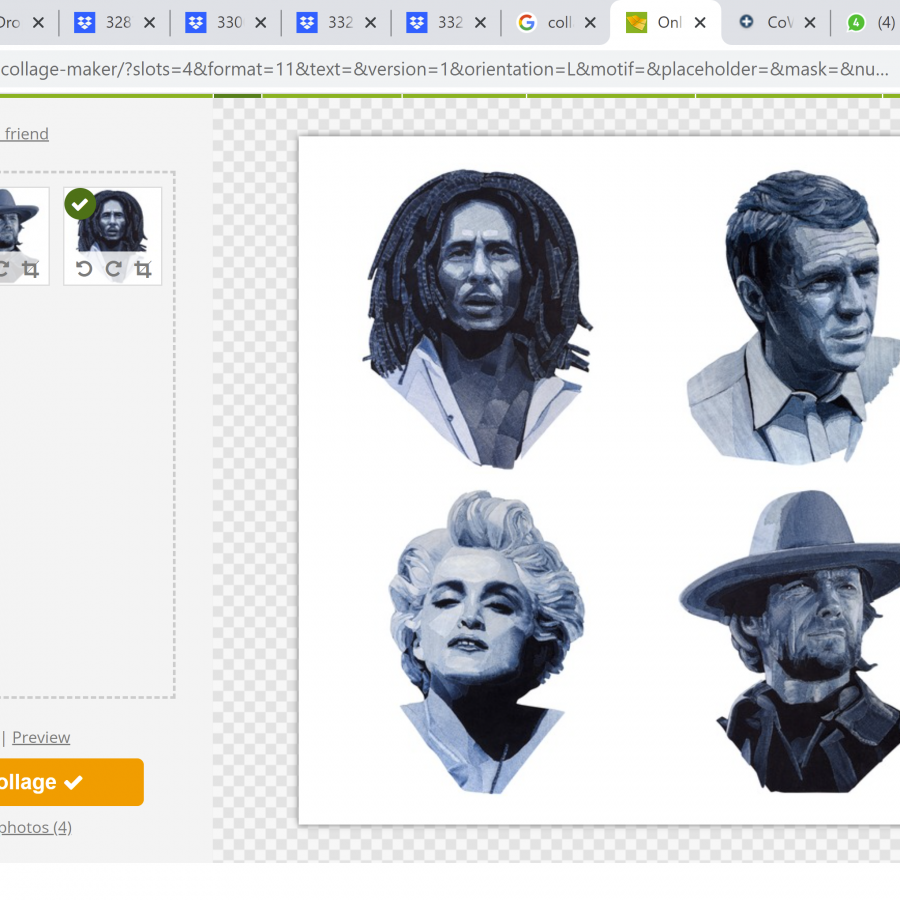Screen dimensions: 900x900
Task: Crop the dreadlocks portrait thumbnail
Action: coord(143,269)
